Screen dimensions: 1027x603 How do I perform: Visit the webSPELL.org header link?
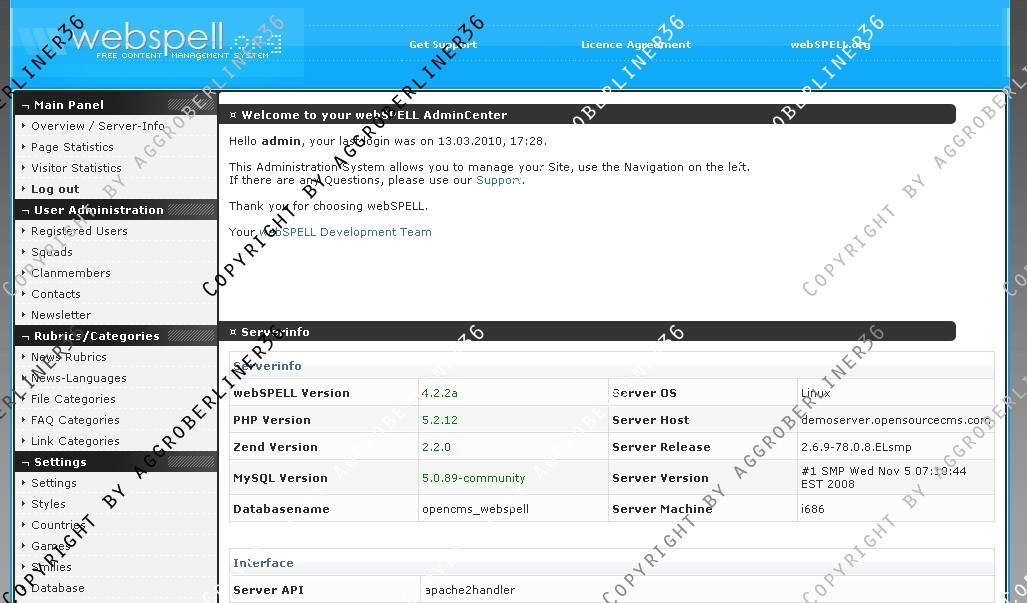click(x=830, y=45)
